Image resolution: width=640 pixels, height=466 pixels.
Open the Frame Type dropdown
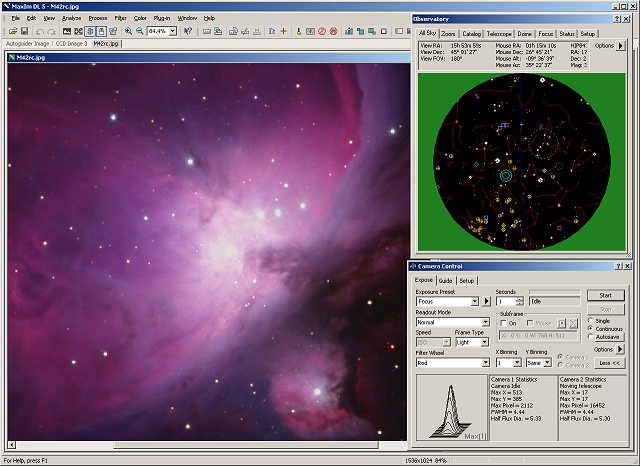click(x=485, y=342)
